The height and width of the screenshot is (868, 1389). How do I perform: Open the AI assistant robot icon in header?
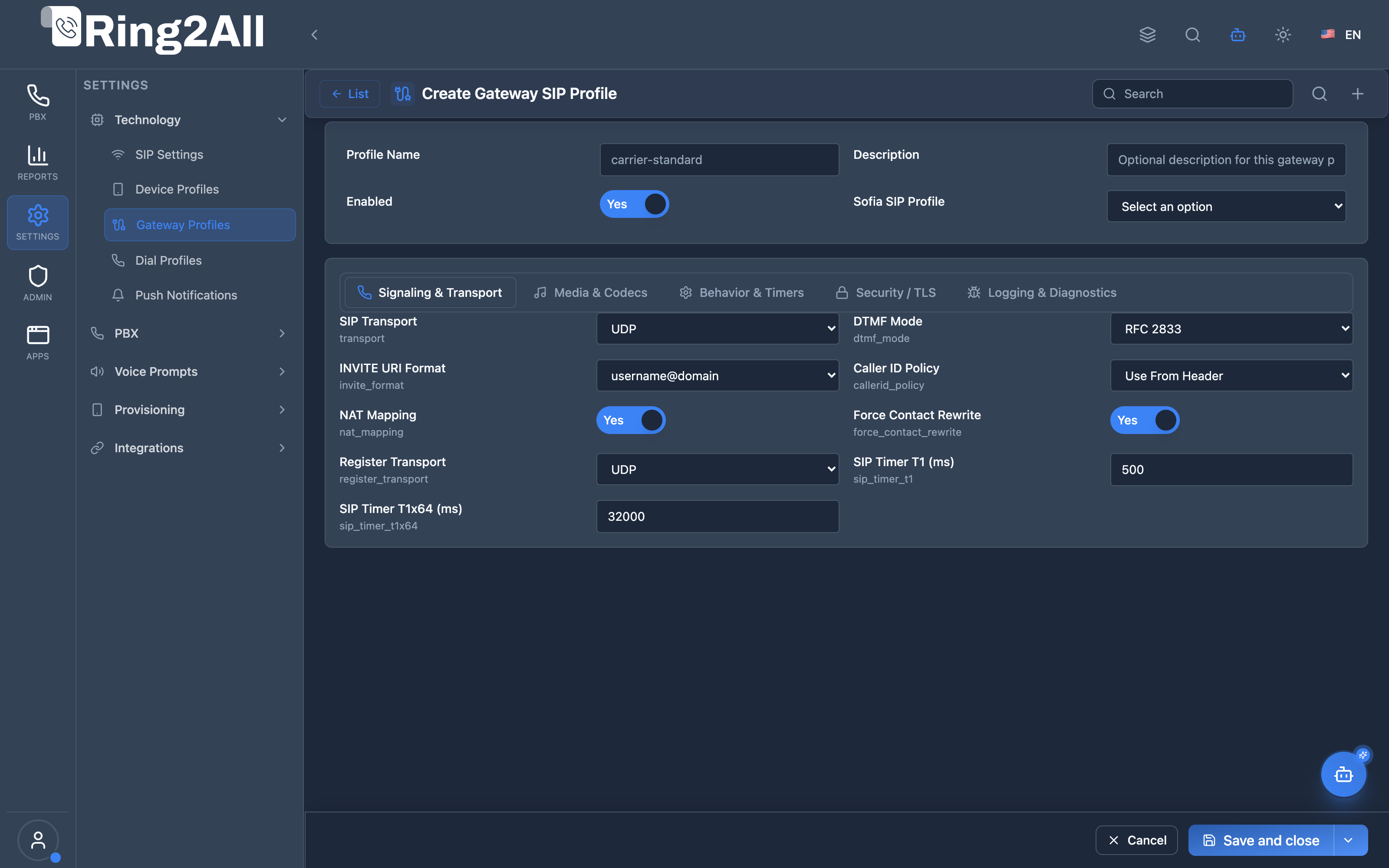tap(1238, 34)
